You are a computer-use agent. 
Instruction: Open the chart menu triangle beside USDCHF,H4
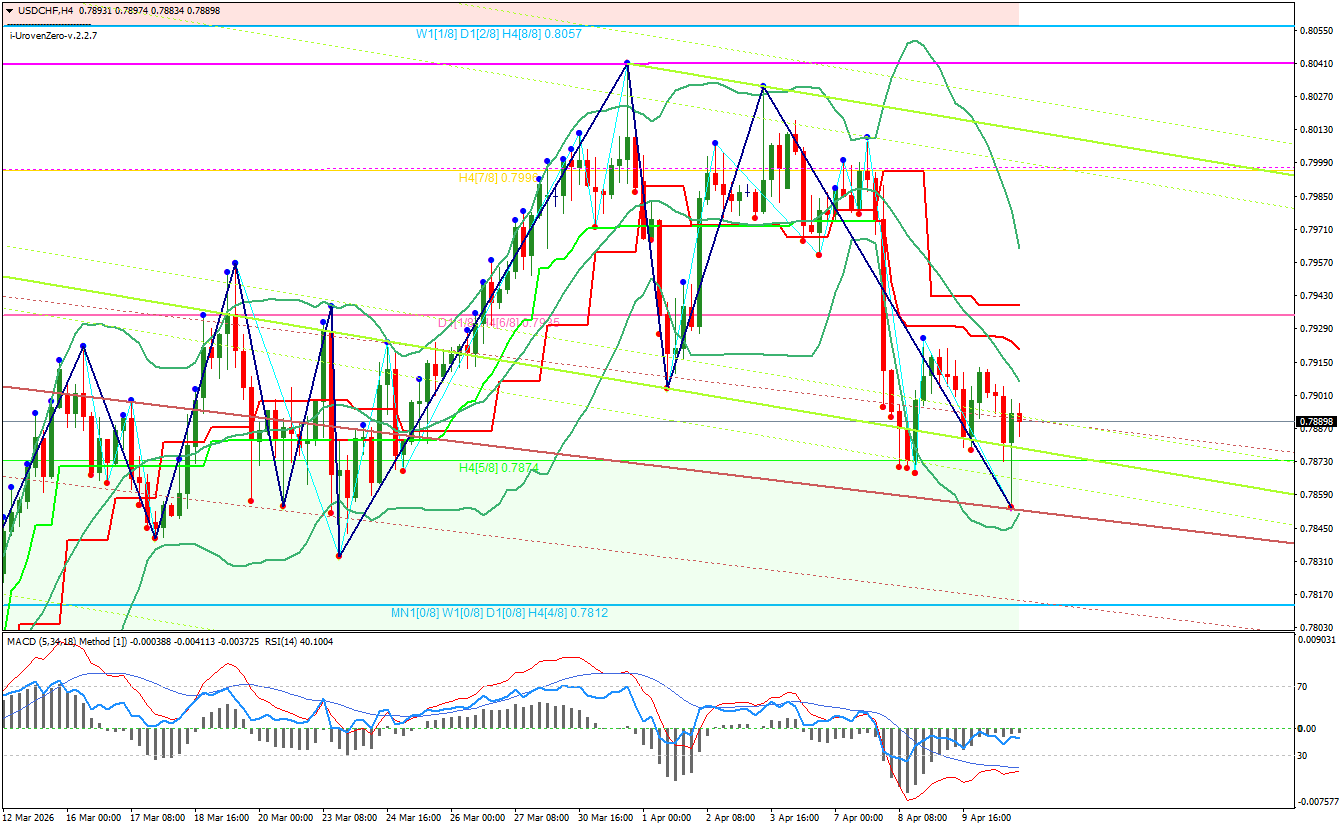point(10,10)
